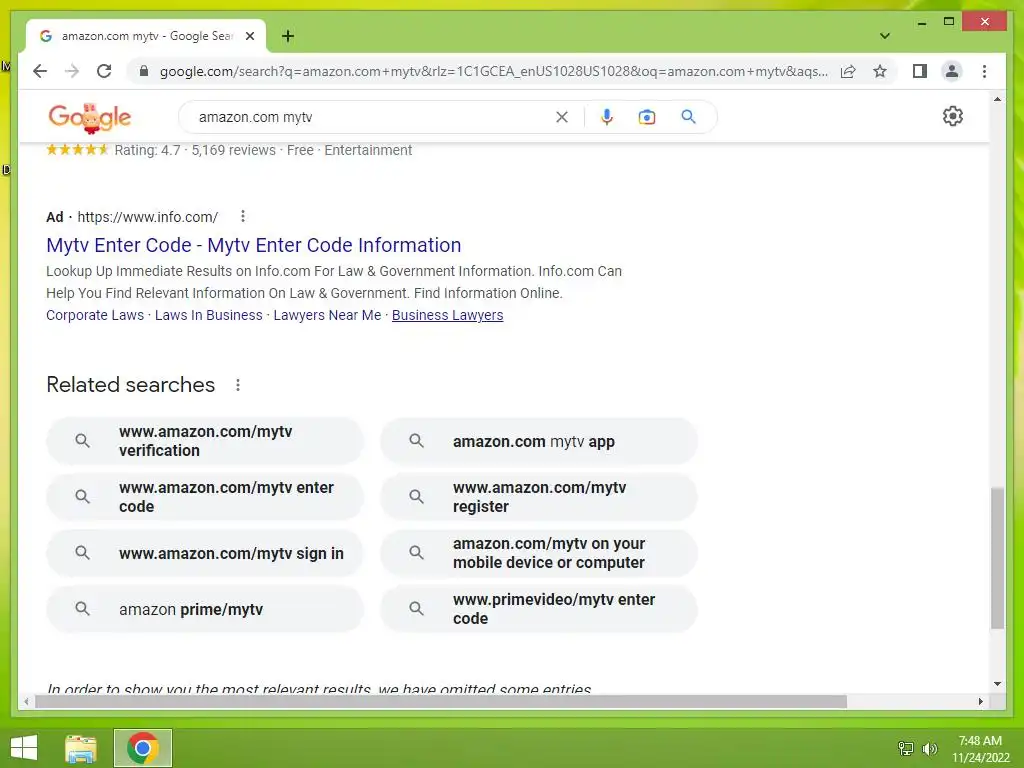The width and height of the screenshot is (1024, 768).
Task: Click the vertical page scrollbar thumb
Action: pos(997,558)
